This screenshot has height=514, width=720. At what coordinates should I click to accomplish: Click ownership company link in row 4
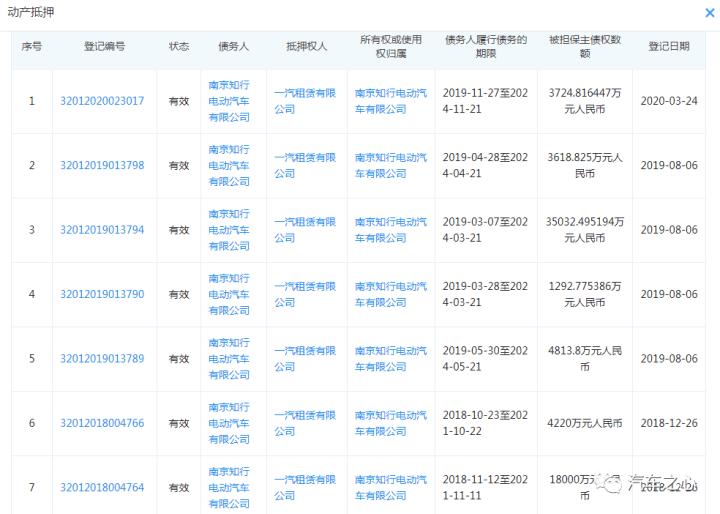[391, 294]
